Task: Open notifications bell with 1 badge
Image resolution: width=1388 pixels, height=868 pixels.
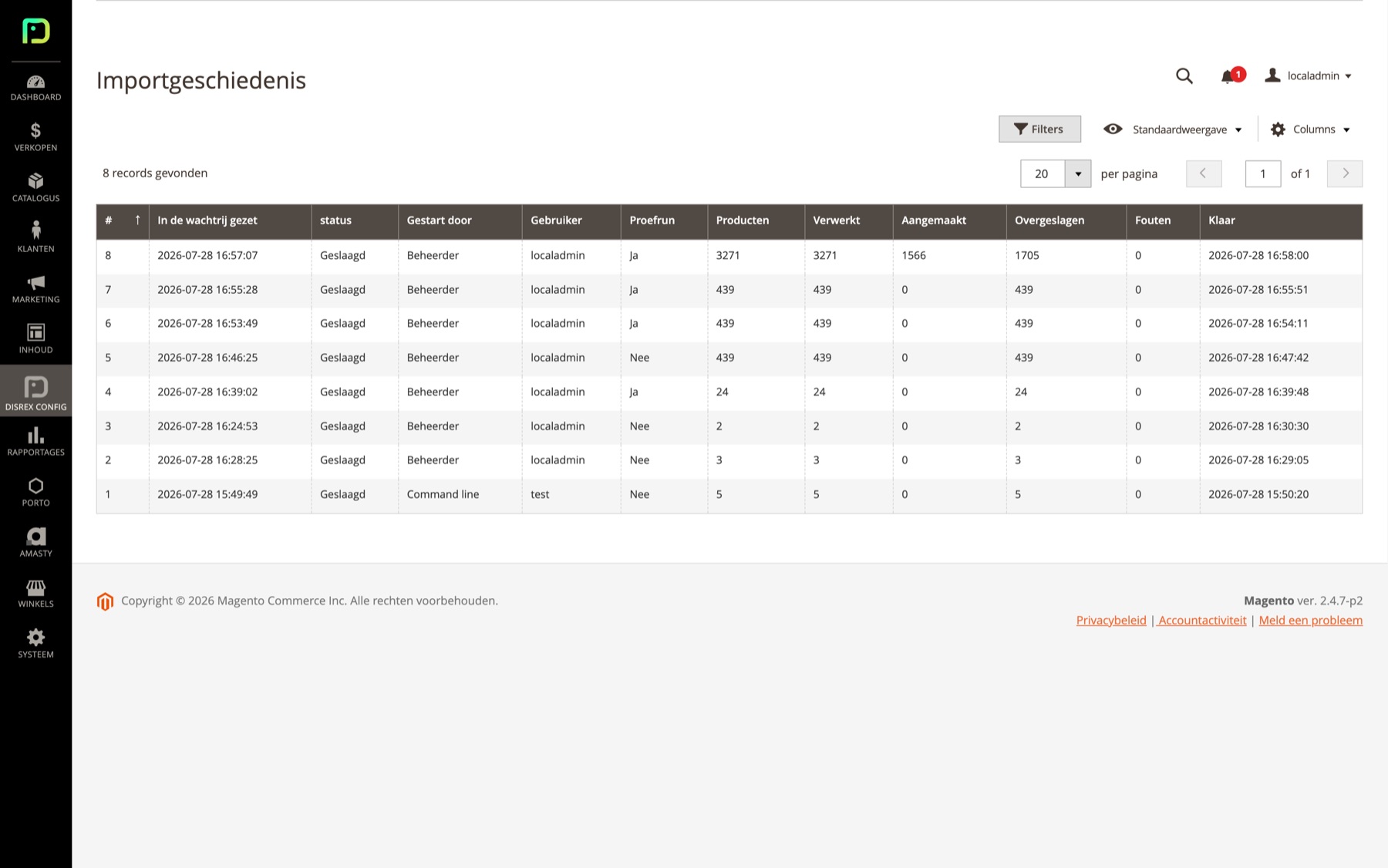Action: tap(1231, 76)
